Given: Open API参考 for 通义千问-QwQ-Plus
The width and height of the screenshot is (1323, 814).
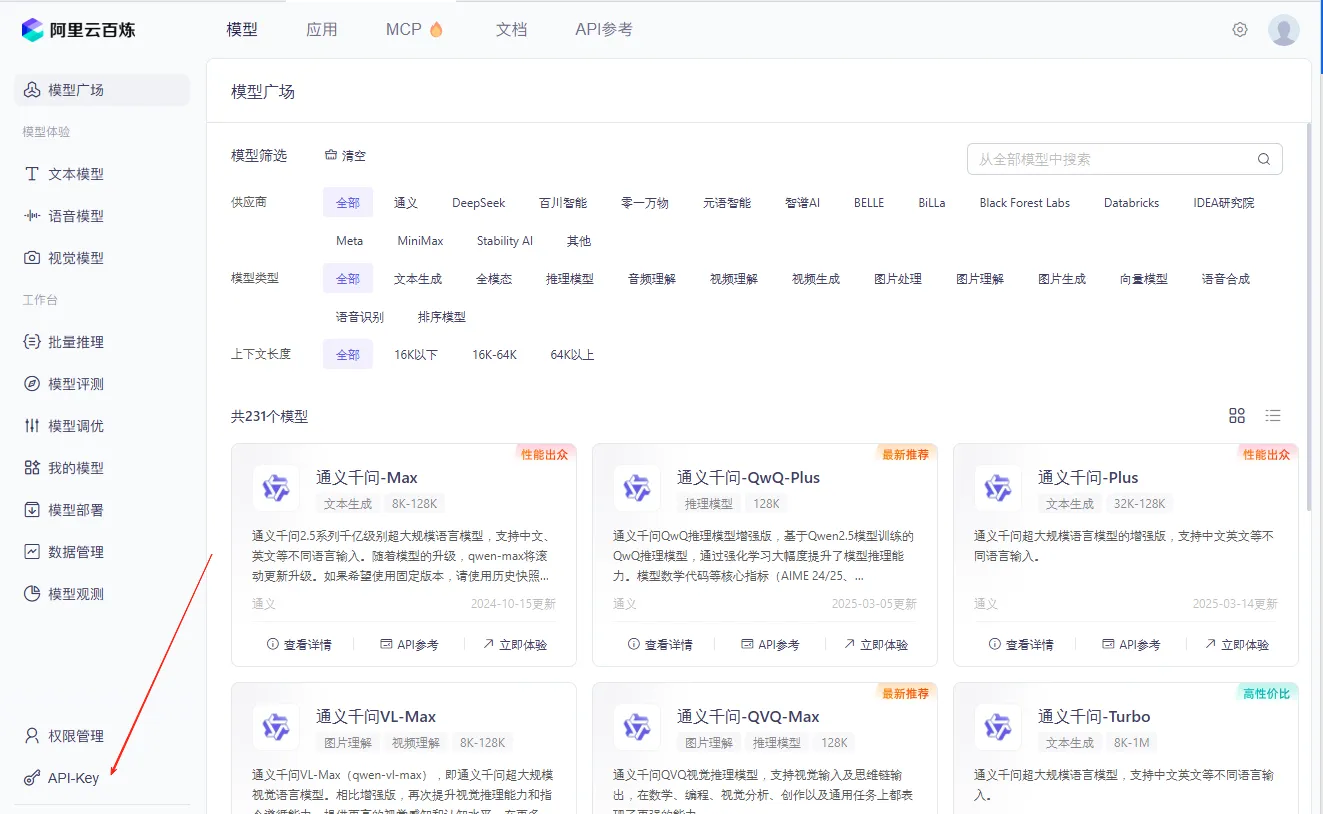Looking at the screenshot, I should 770,645.
